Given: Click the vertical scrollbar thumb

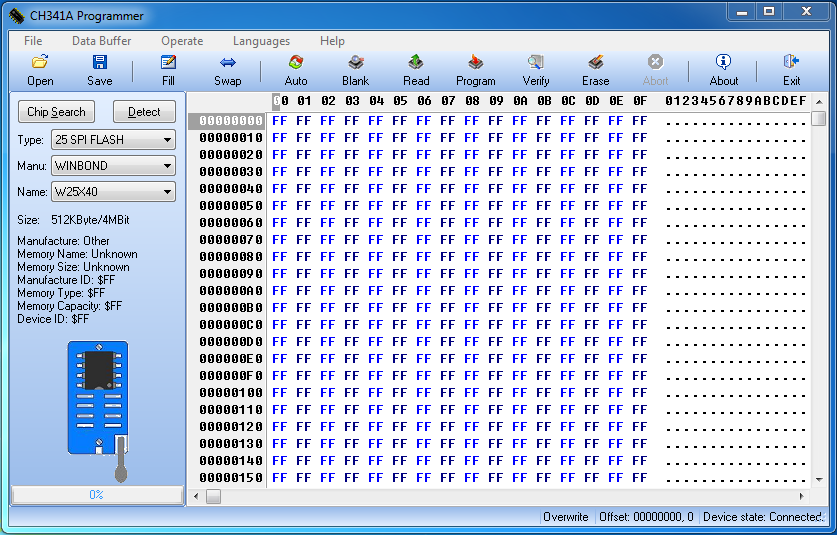Looking at the screenshot, I should pyautogui.click(x=819, y=118).
